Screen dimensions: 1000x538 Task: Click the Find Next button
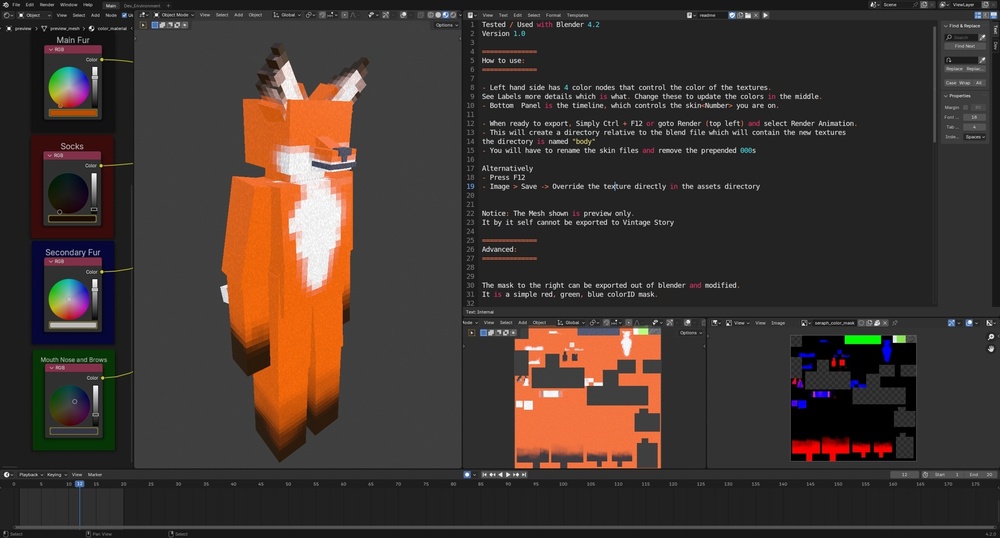click(x=964, y=46)
